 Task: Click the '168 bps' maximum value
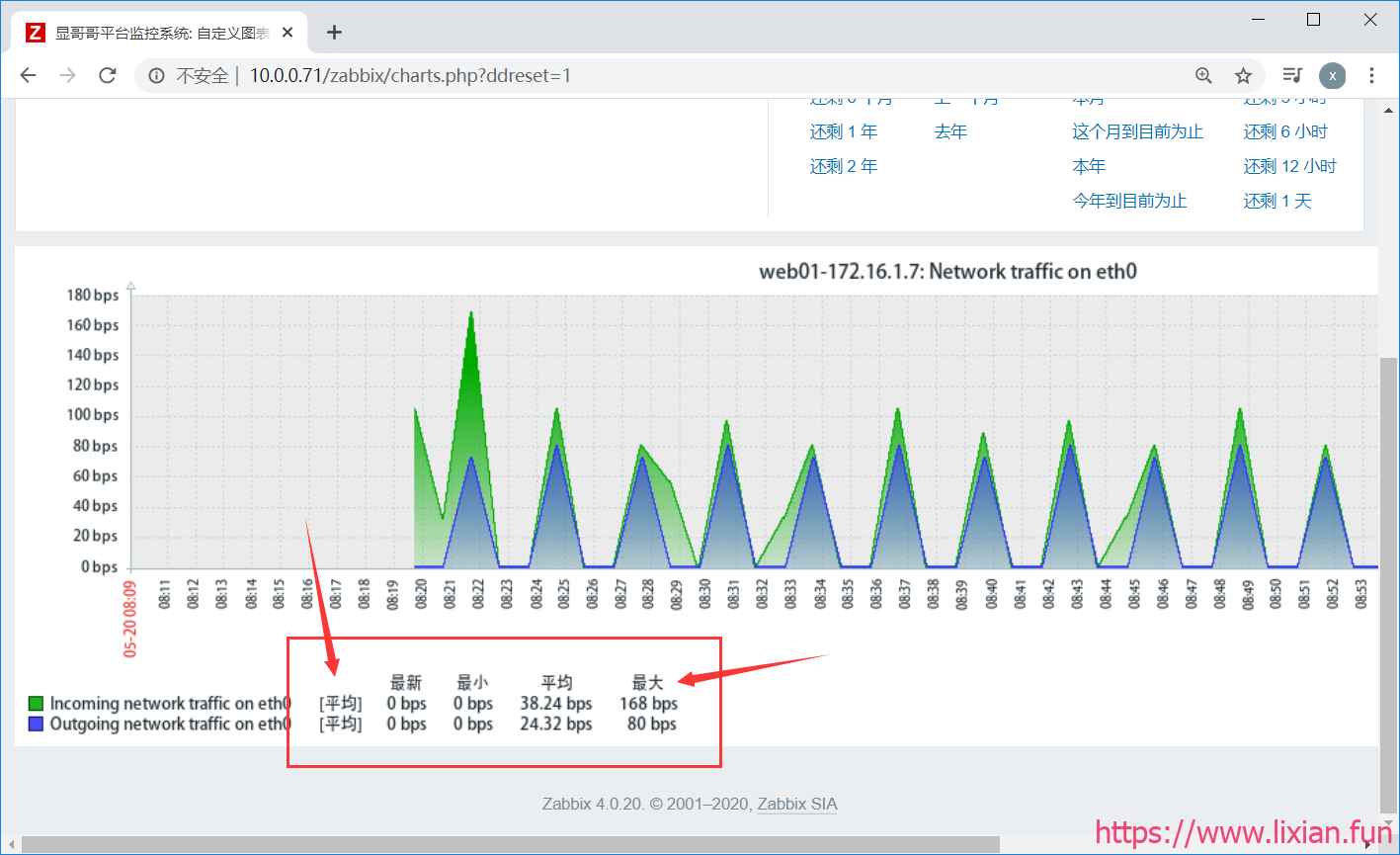[x=649, y=704]
